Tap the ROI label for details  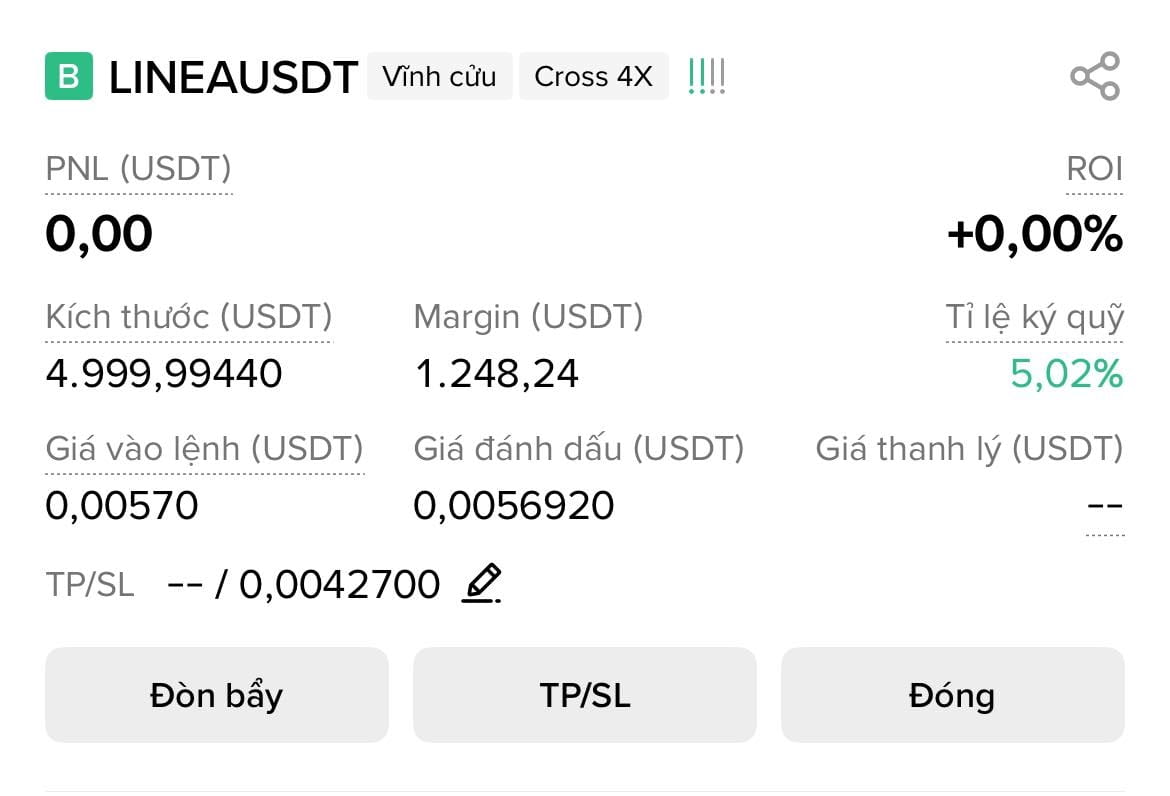pos(1094,169)
